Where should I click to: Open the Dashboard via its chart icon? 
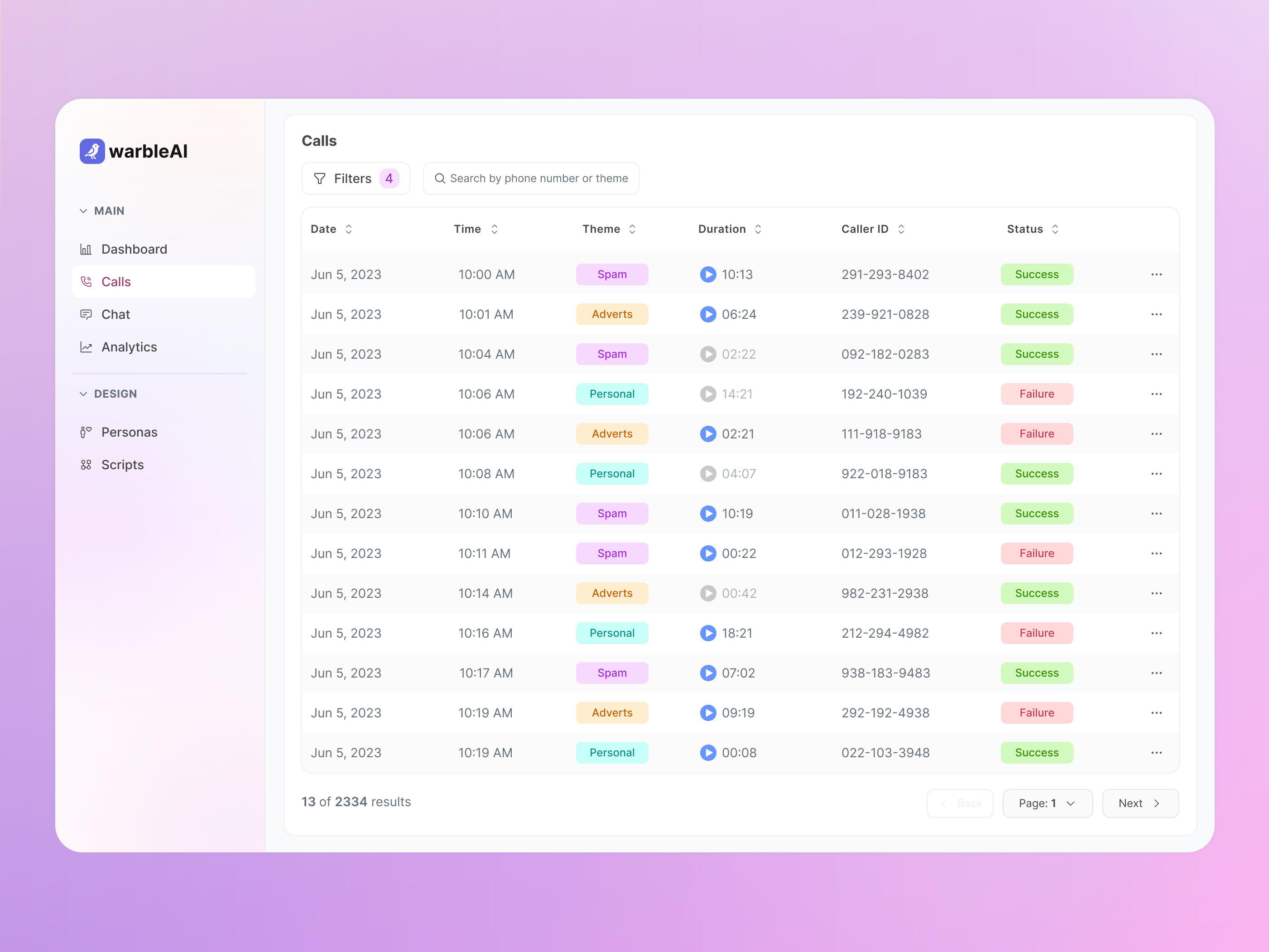pyautogui.click(x=87, y=249)
